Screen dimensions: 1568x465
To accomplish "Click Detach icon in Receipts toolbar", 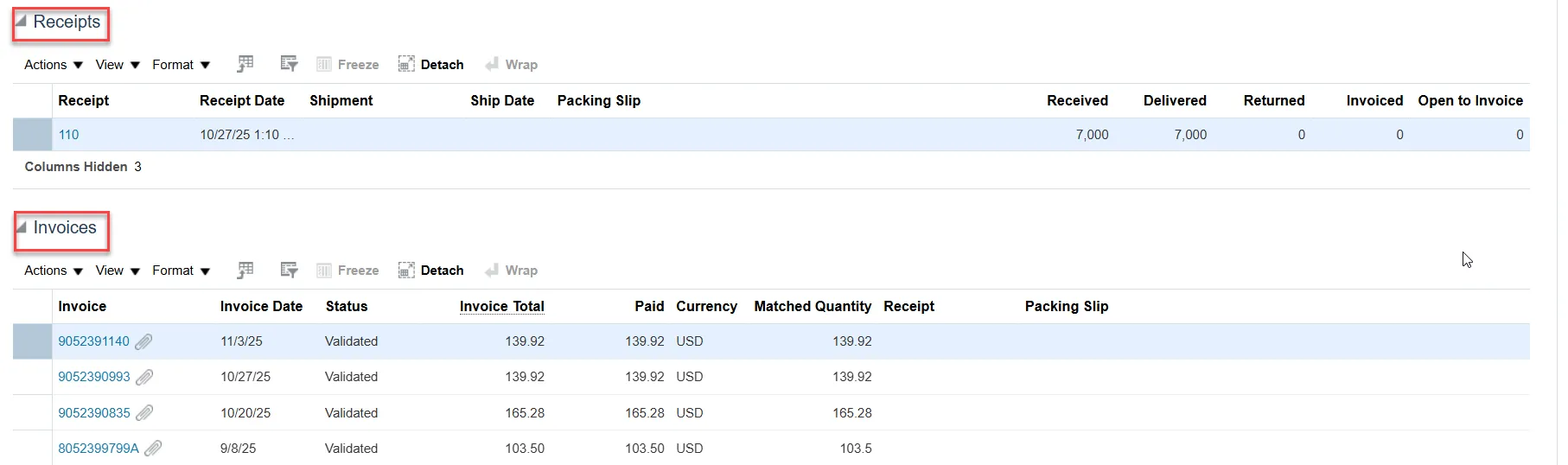I will [406, 64].
